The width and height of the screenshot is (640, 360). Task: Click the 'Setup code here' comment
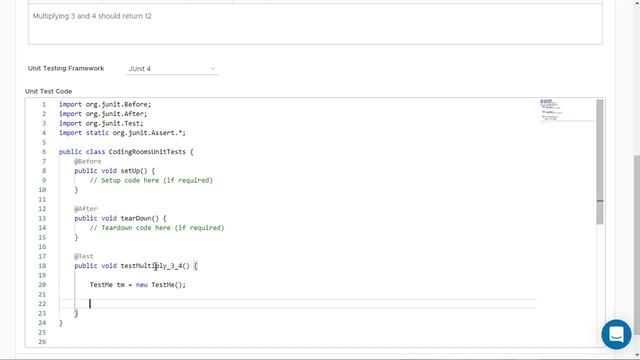click(x=151, y=180)
